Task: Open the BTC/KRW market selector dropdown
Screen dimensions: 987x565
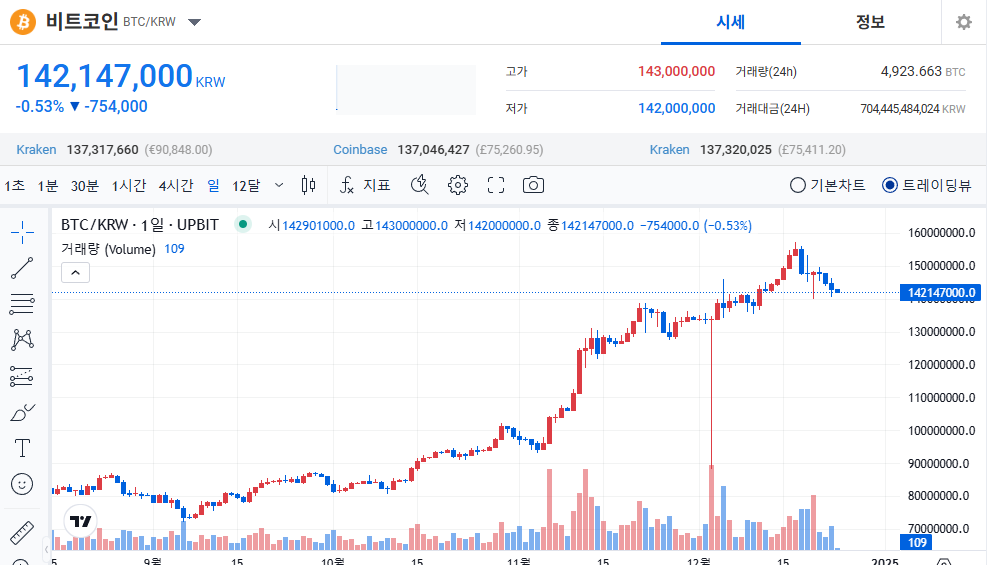Action: click(195, 22)
